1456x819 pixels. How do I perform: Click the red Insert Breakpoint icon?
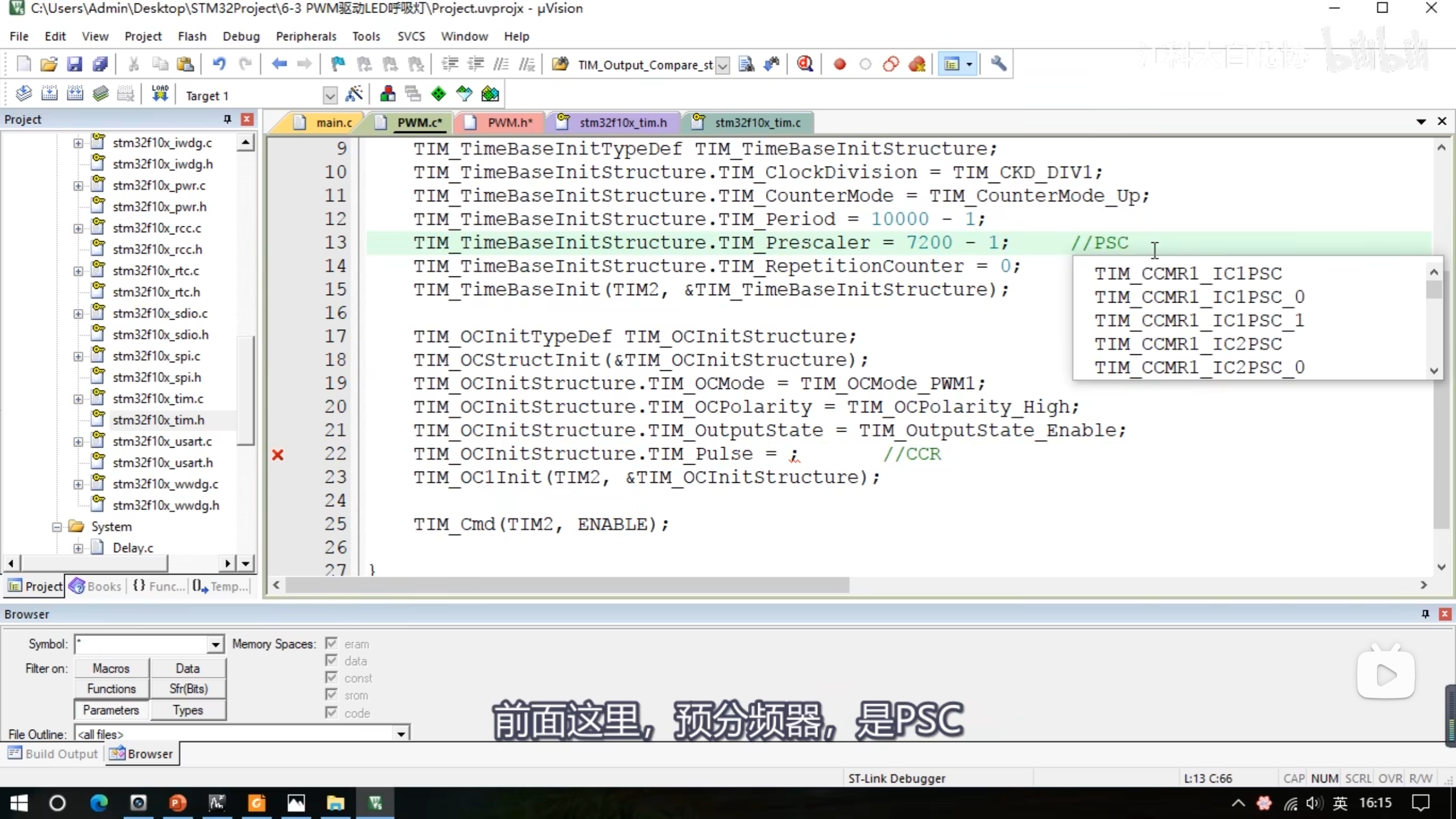click(x=839, y=64)
